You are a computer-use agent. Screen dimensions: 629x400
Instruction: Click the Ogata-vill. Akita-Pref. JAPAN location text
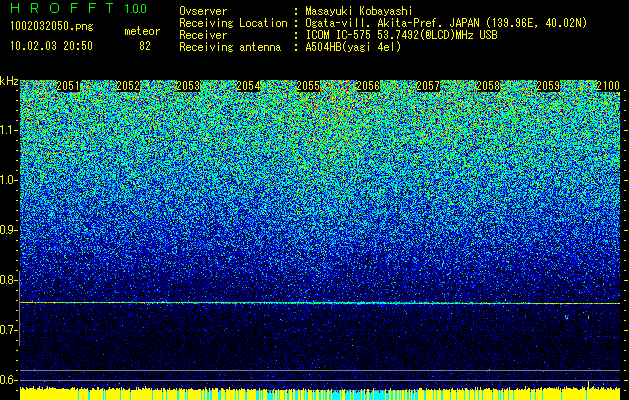(446, 23)
